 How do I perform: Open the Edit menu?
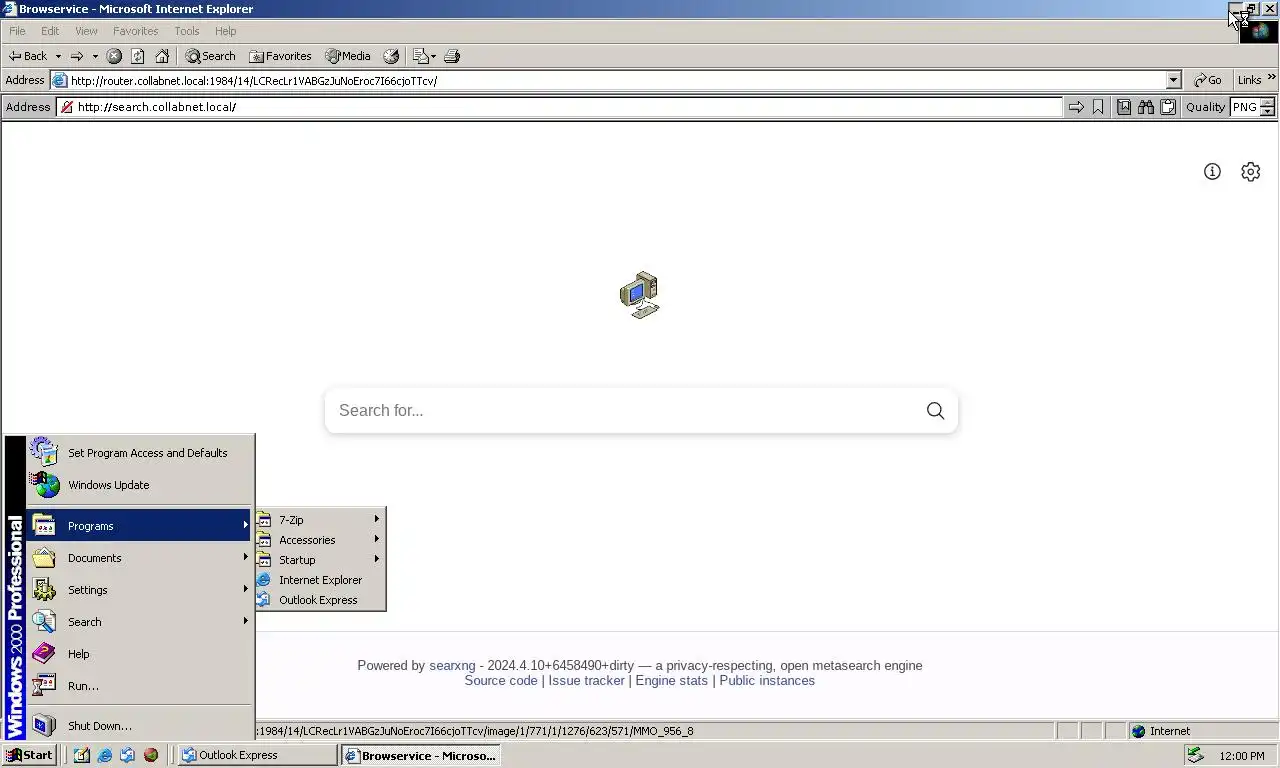(50, 31)
